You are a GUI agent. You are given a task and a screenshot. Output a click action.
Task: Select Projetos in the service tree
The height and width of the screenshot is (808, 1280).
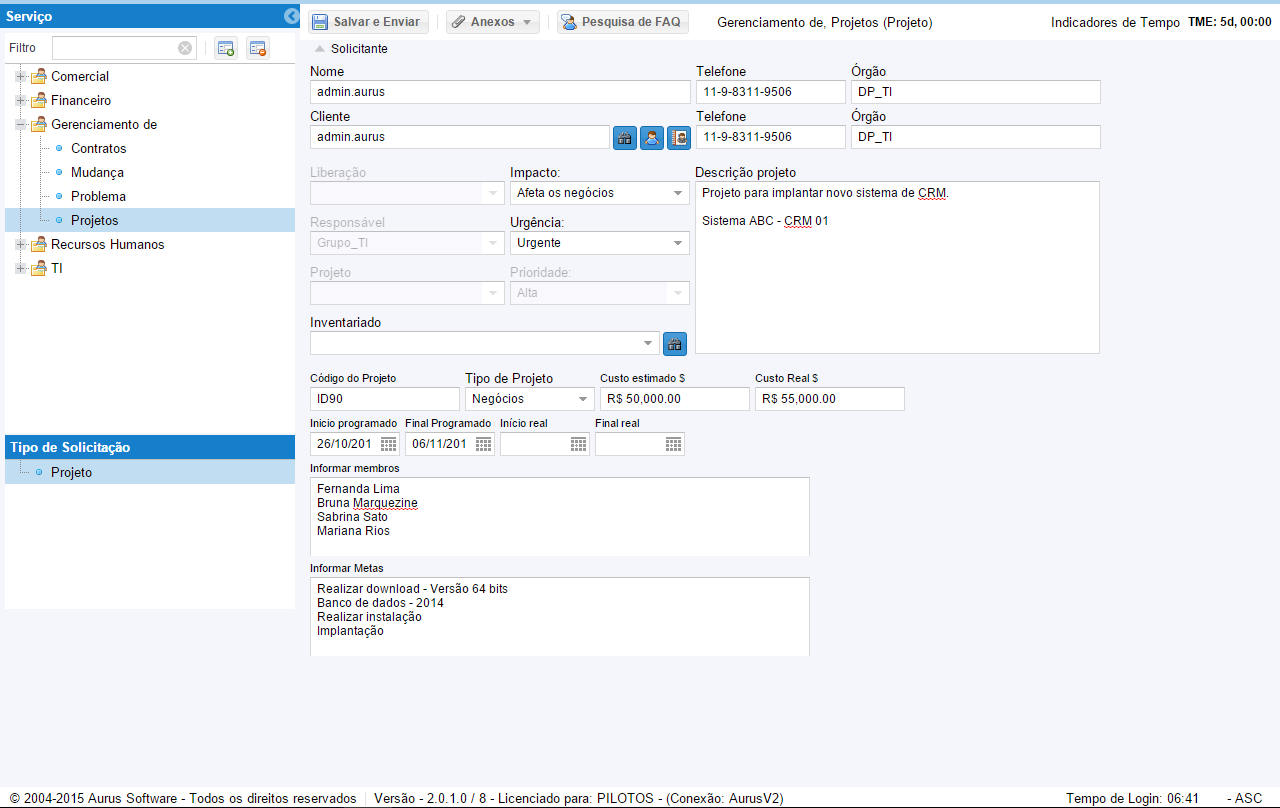coord(94,220)
